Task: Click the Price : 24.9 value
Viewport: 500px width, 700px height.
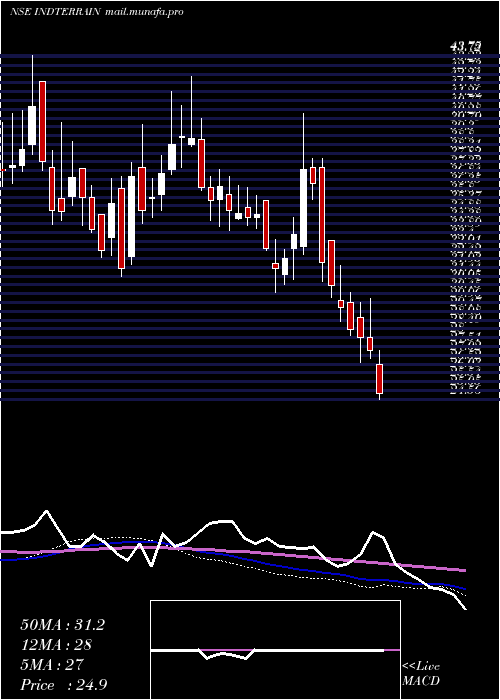Action: tap(63, 685)
